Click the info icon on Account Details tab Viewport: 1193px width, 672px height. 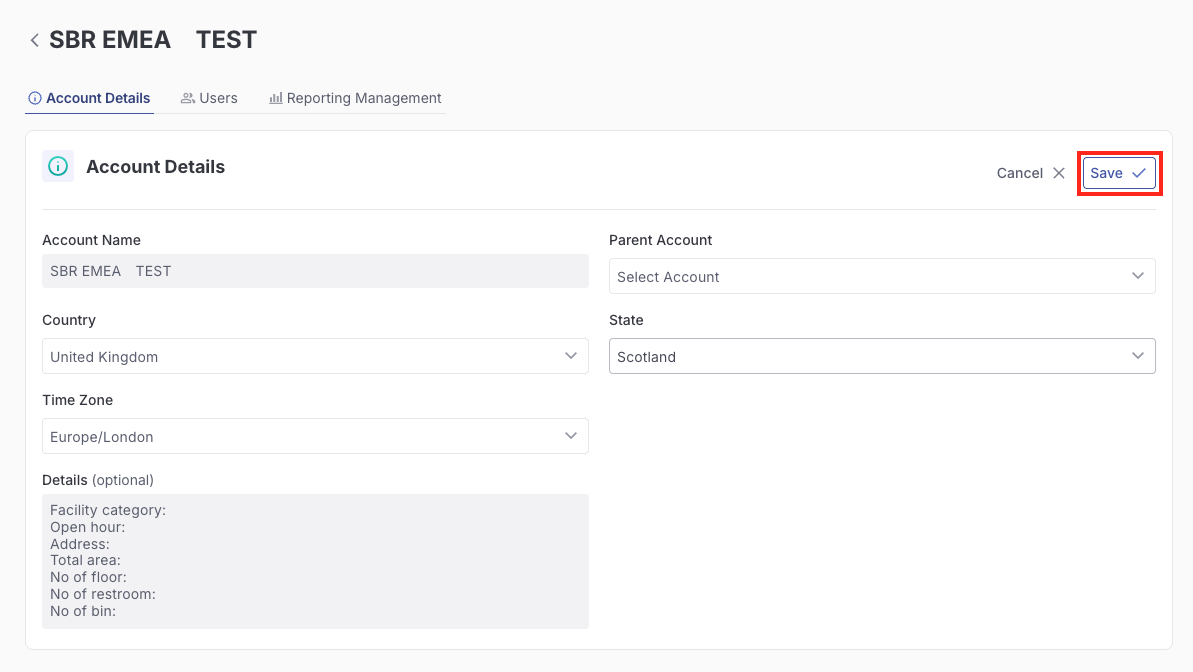click(35, 98)
